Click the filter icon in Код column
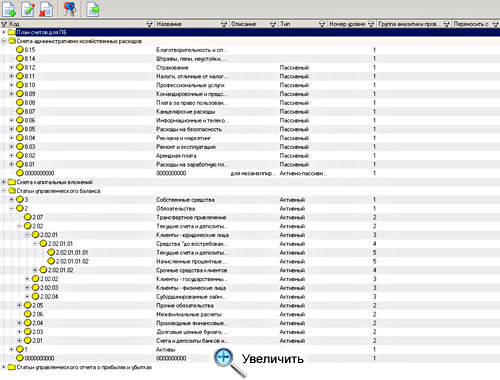500x380 pixels. tap(4, 24)
